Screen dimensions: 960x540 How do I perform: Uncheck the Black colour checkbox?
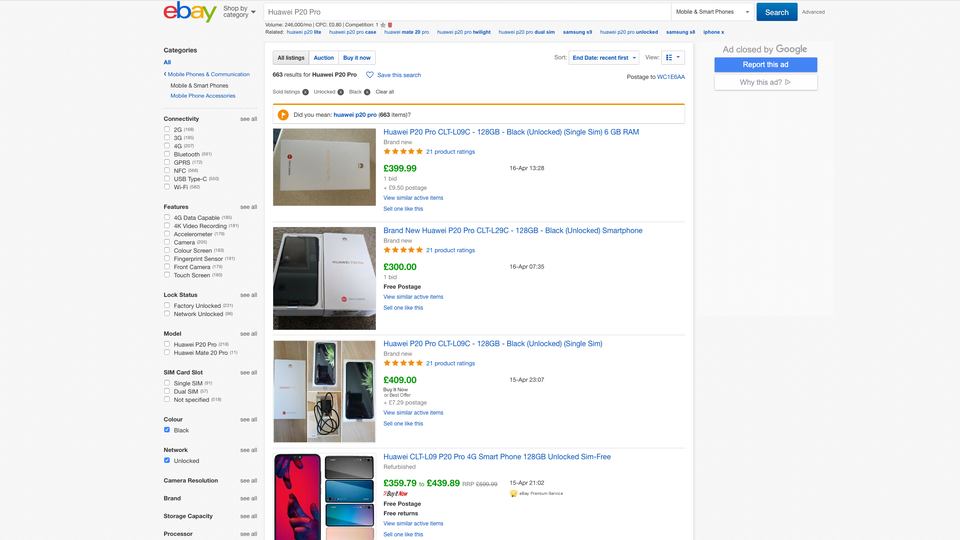point(167,430)
